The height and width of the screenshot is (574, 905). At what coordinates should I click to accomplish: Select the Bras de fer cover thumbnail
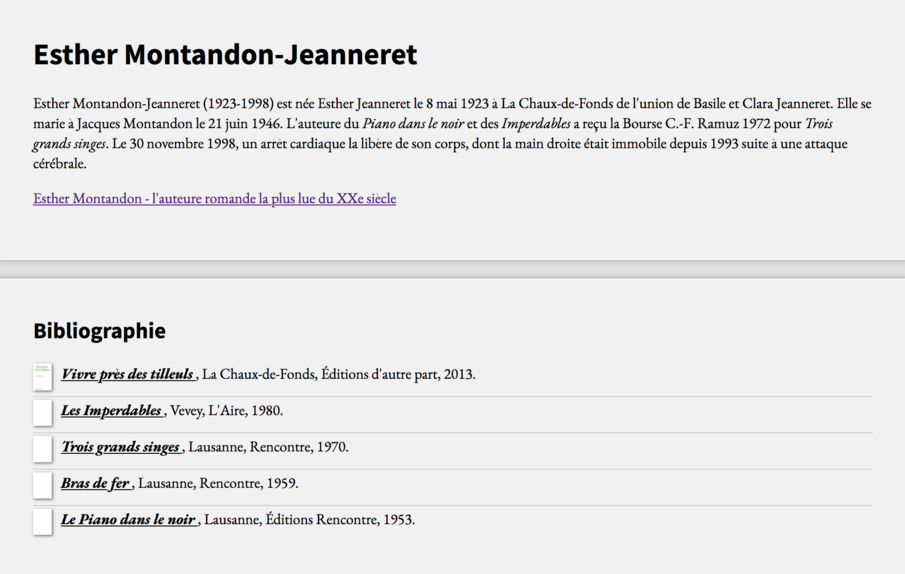(43, 486)
